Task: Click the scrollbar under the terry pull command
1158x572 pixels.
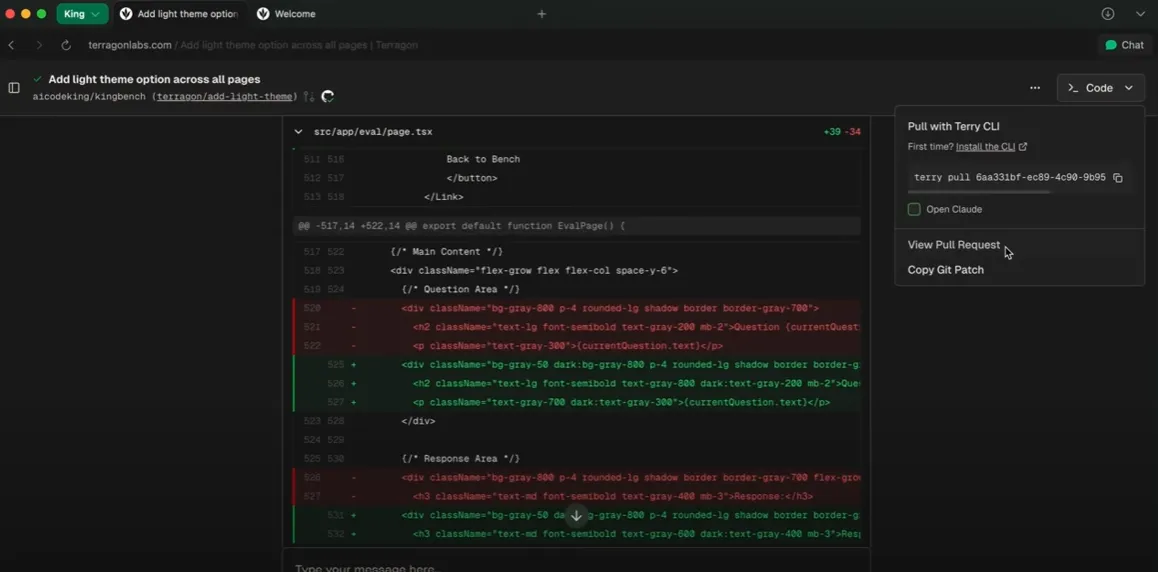Action: pos(979,192)
